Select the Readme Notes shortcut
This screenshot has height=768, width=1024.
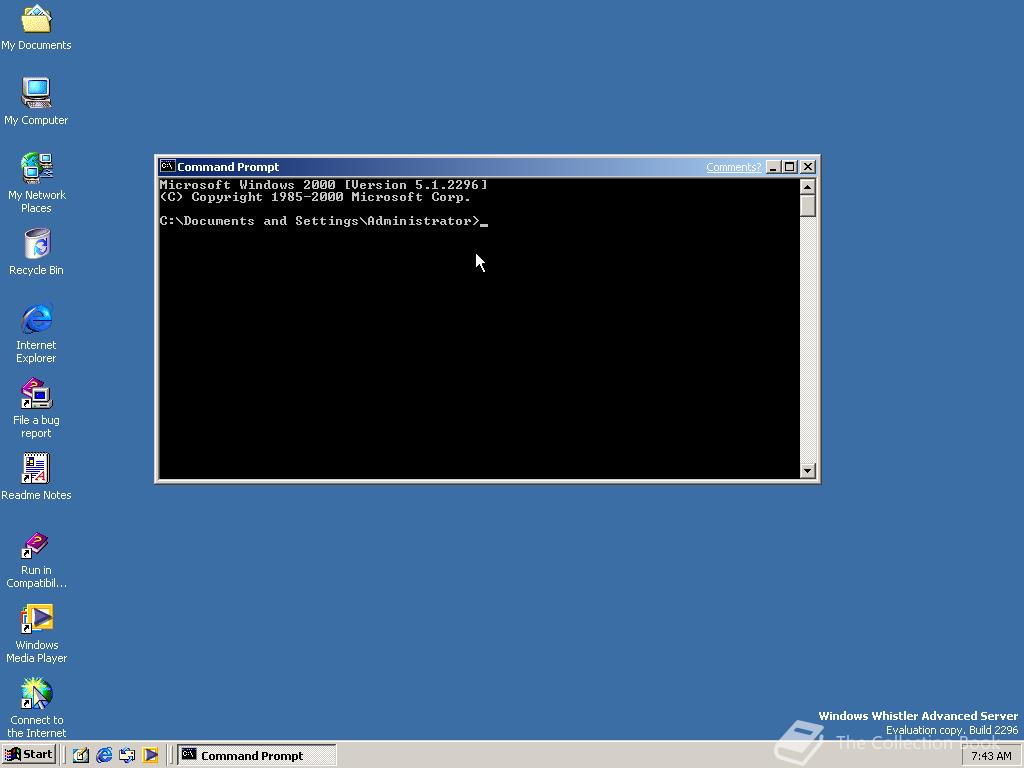(36, 477)
